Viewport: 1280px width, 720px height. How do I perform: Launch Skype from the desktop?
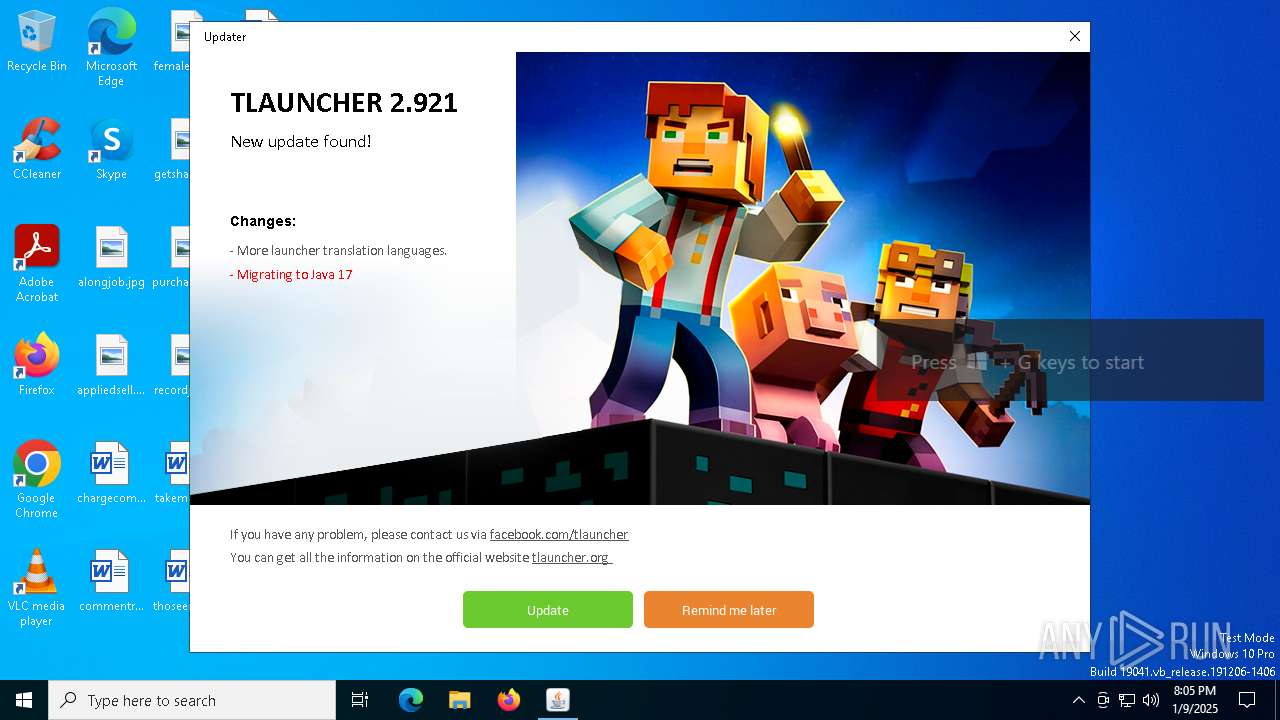111,150
